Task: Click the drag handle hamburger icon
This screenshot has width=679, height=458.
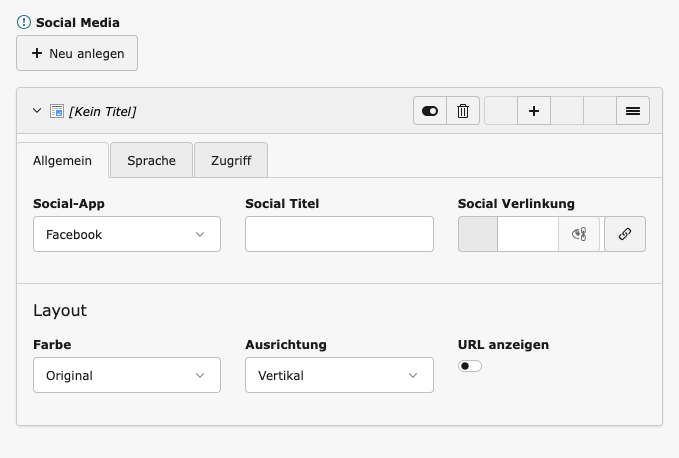Action: tap(632, 111)
